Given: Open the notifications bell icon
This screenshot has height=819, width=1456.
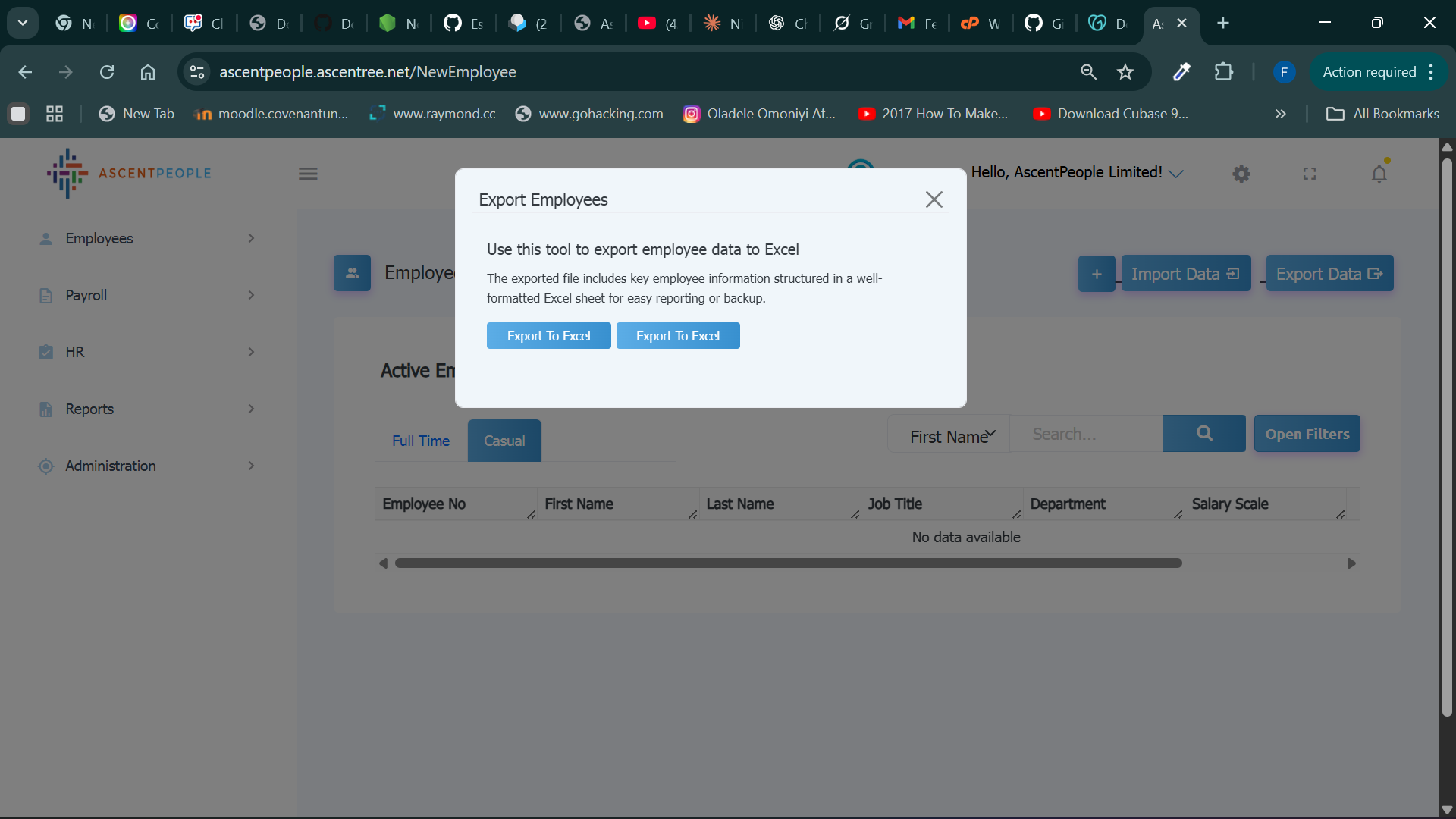Looking at the screenshot, I should pos(1379,174).
